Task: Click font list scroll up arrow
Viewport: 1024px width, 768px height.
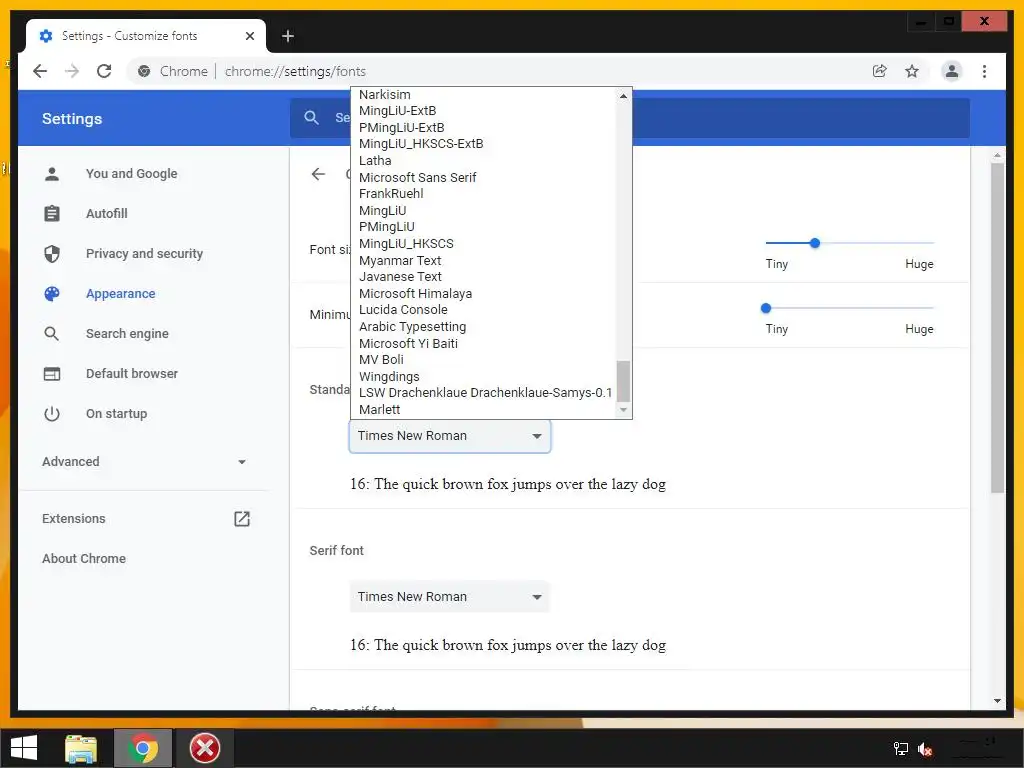Action: pos(624,96)
